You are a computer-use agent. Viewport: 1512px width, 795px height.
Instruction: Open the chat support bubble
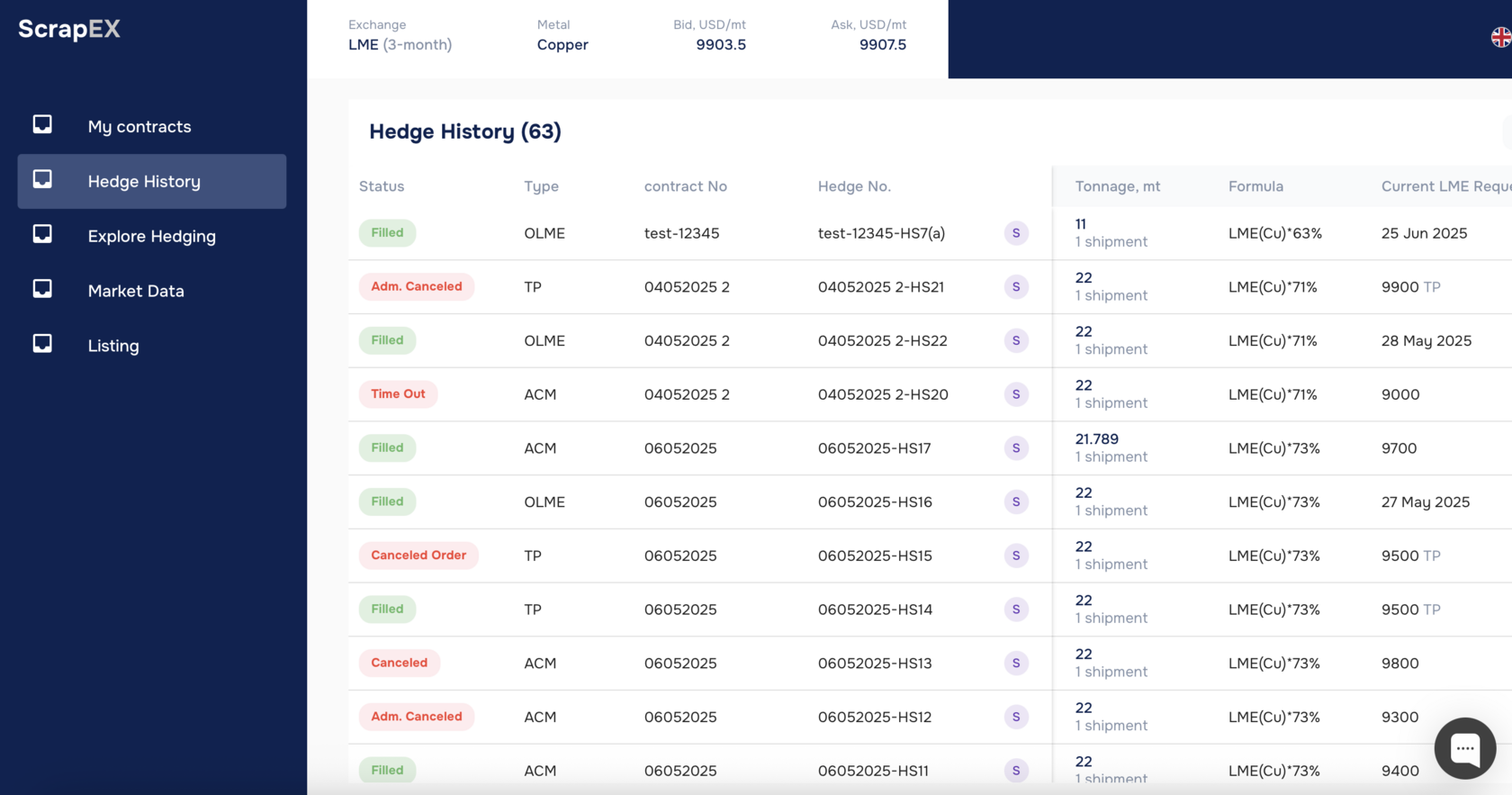pos(1464,747)
